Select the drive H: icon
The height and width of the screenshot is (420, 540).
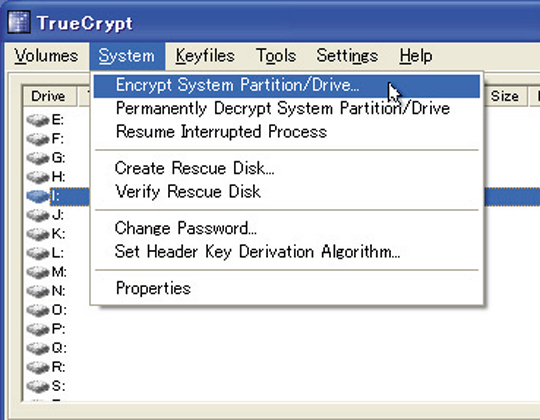(38, 177)
